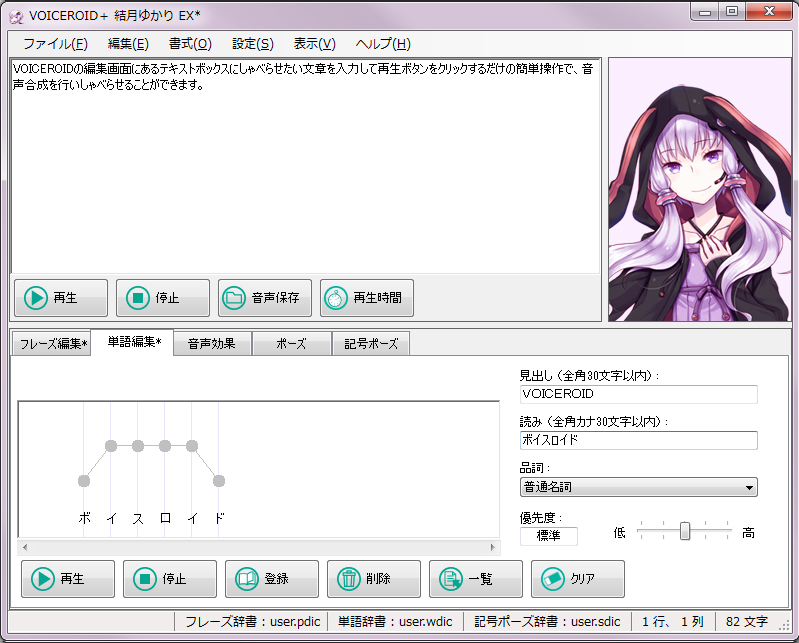Open the ヘルプ(H) menu
The width and height of the screenshot is (799, 643).
tap(383, 44)
